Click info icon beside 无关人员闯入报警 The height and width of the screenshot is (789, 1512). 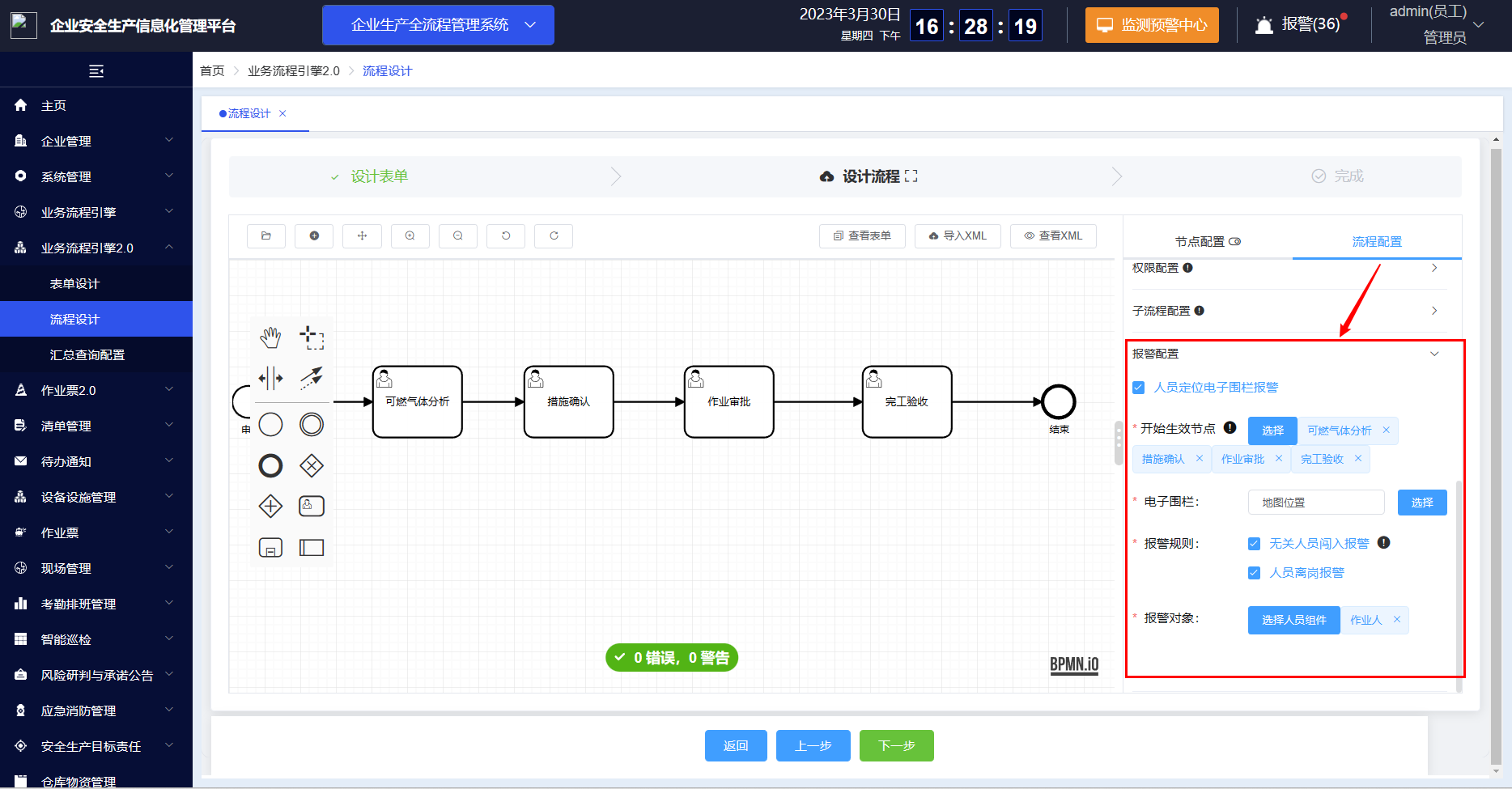pos(1384,543)
